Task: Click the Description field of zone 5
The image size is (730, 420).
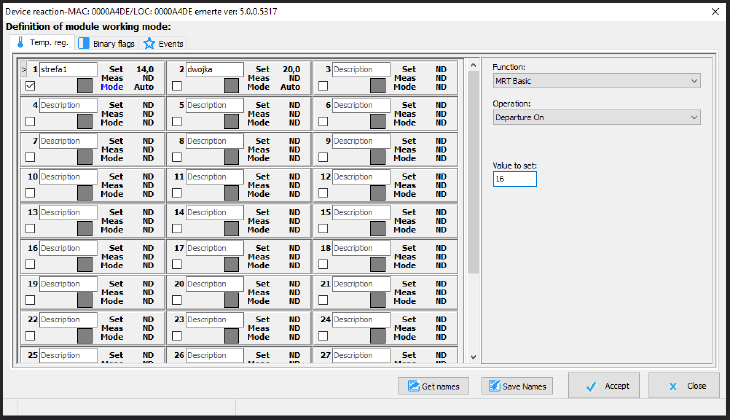Action: [215, 105]
